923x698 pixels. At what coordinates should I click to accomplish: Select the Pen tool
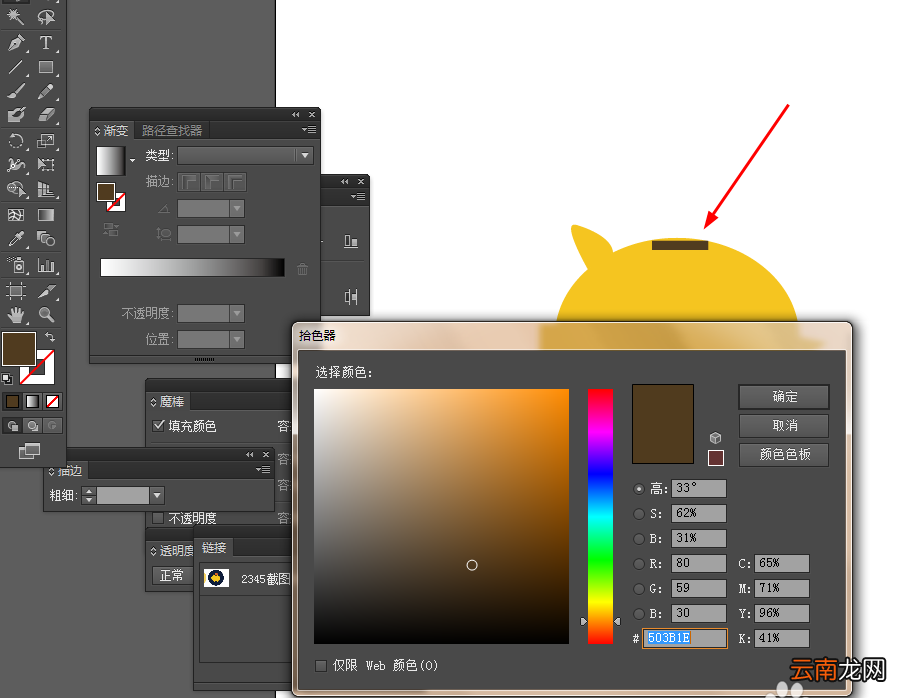15,42
